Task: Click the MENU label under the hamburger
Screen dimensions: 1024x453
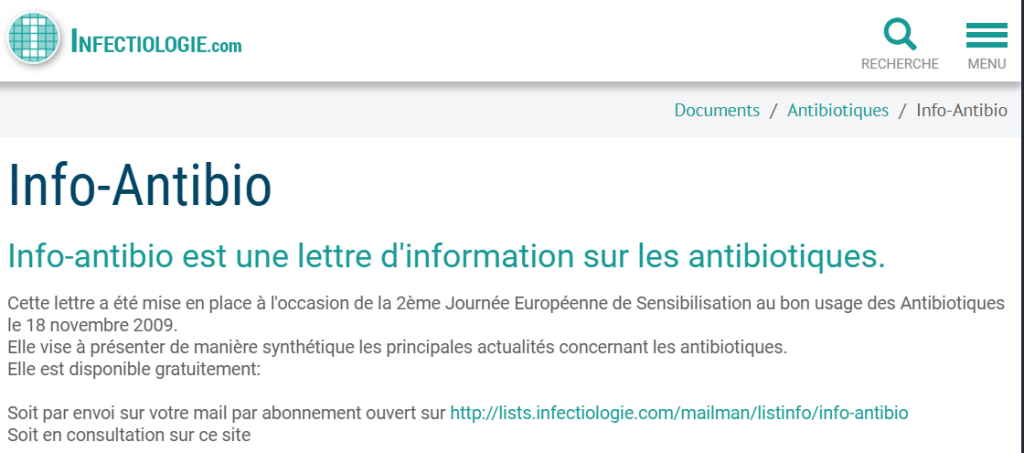Action: (x=986, y=64)
